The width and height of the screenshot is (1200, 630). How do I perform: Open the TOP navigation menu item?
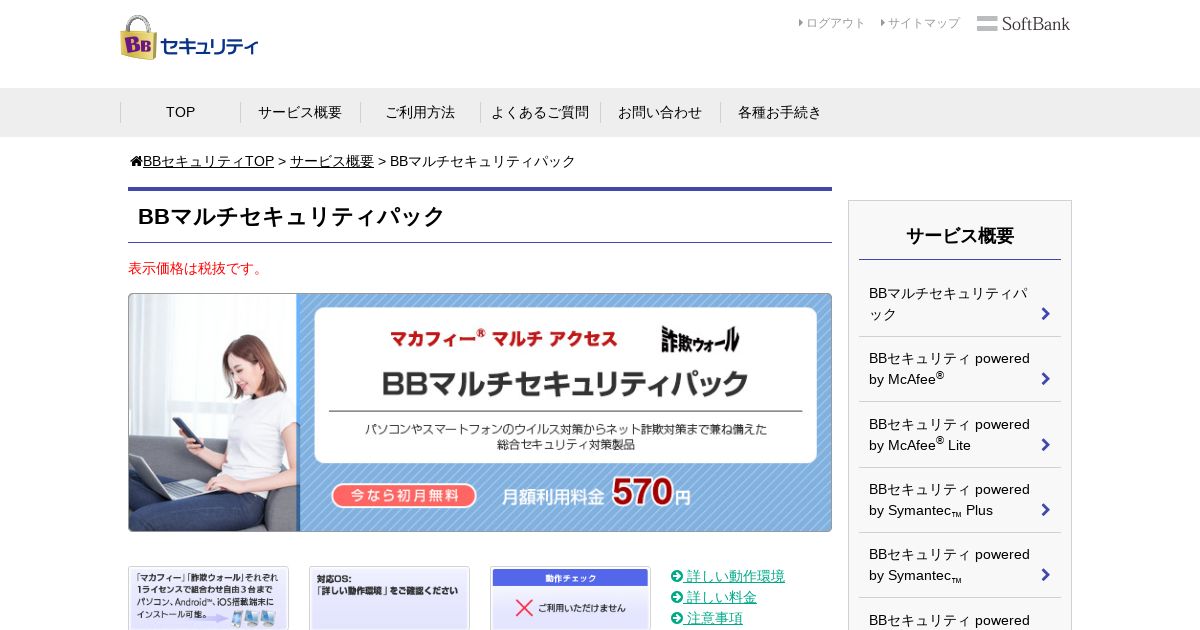[x=180, y=112]
